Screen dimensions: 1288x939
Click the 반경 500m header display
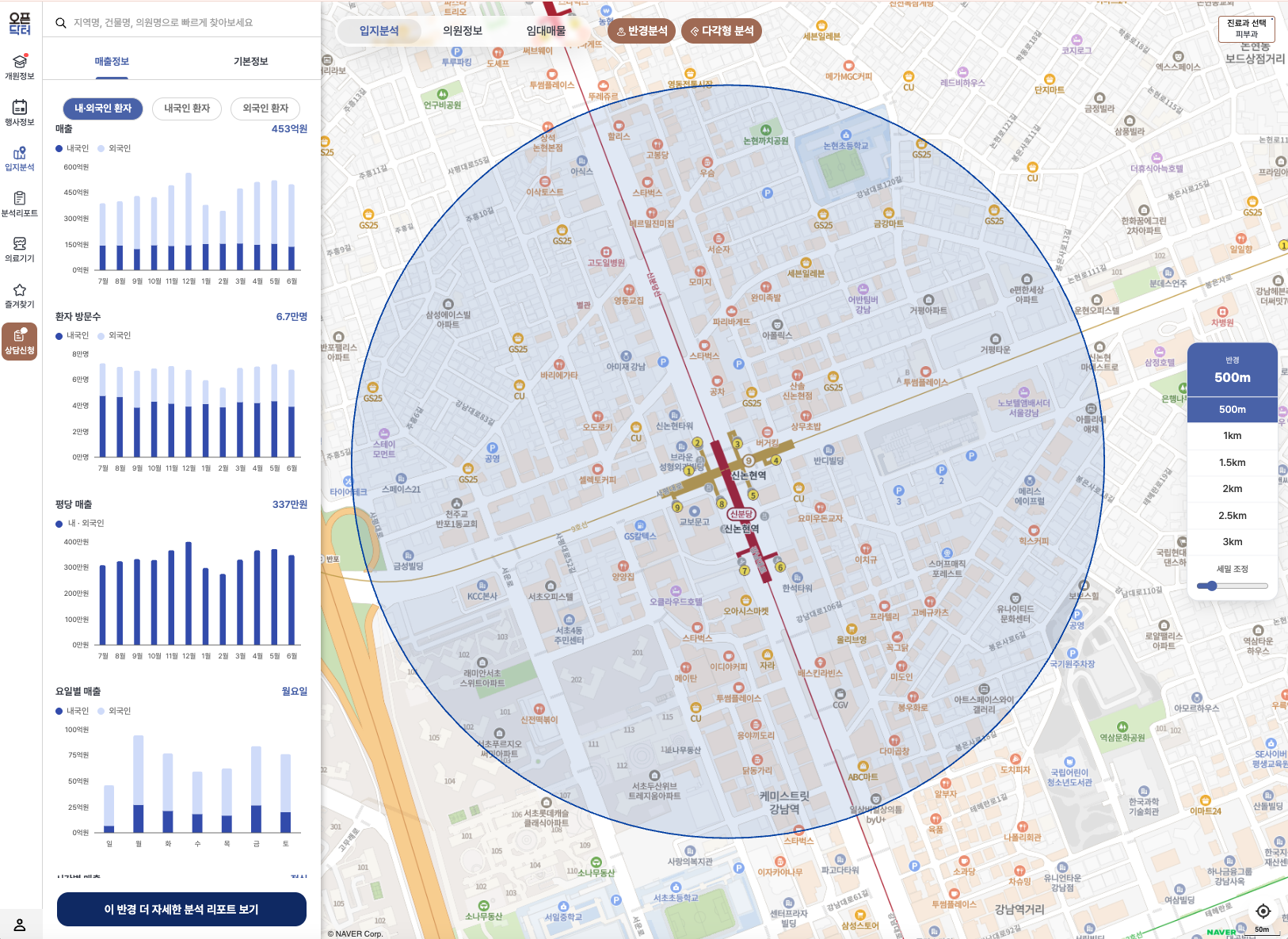pos(1233,370)
